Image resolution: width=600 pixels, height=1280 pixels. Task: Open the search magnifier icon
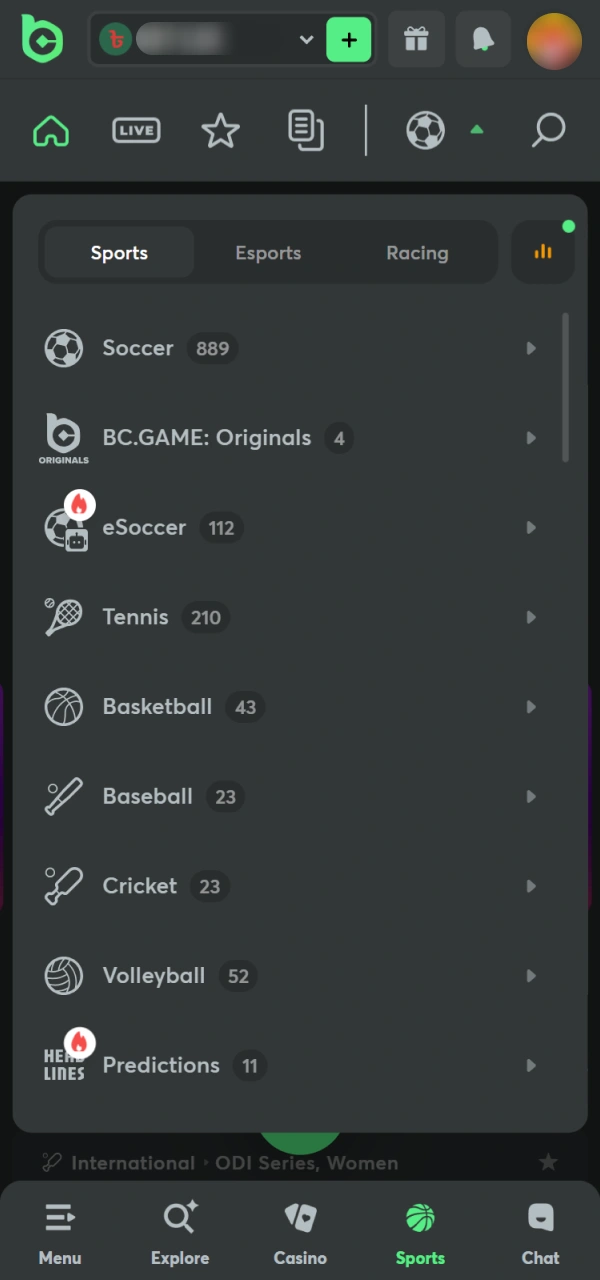coord(548,130)
